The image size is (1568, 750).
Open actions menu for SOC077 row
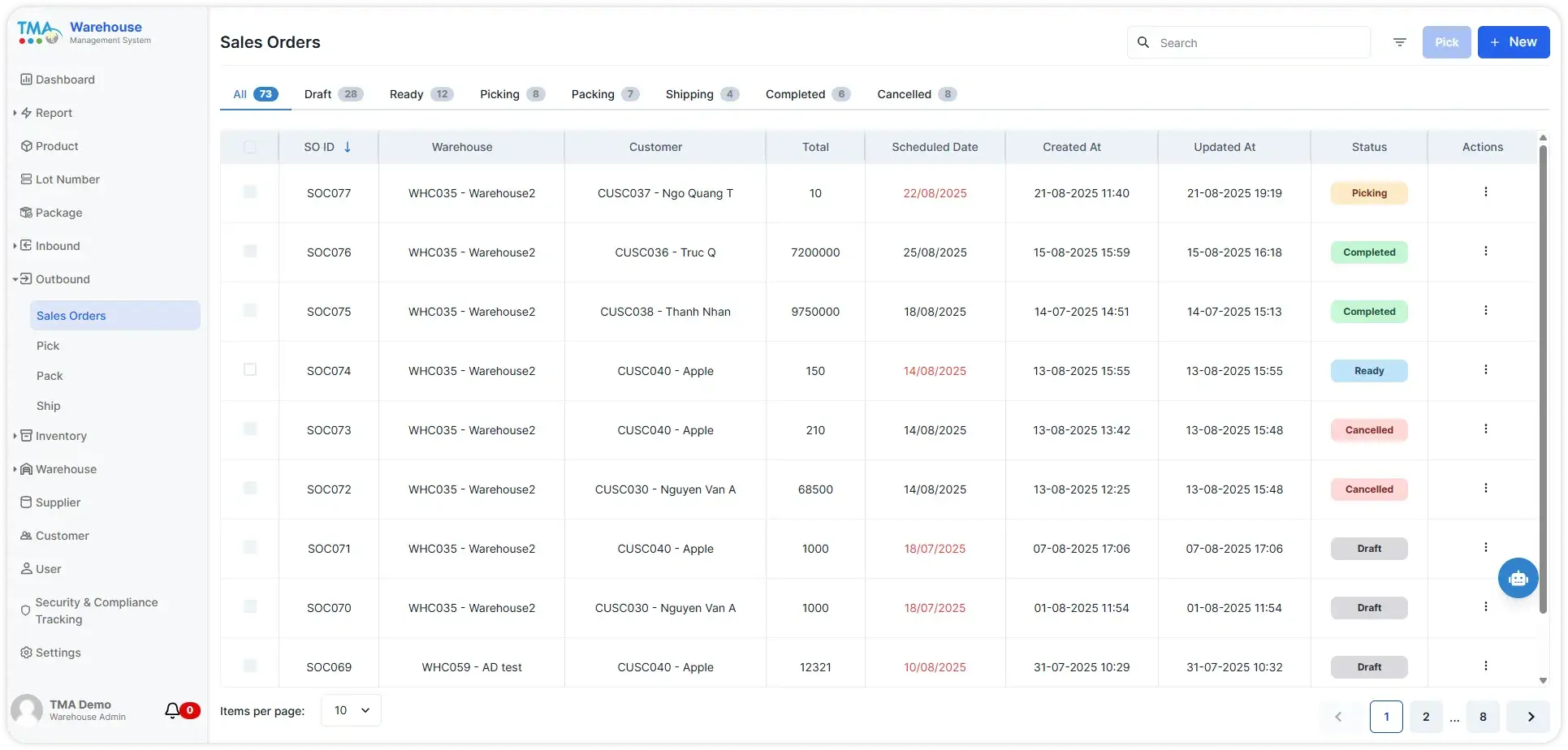(x=1485, y=192)
